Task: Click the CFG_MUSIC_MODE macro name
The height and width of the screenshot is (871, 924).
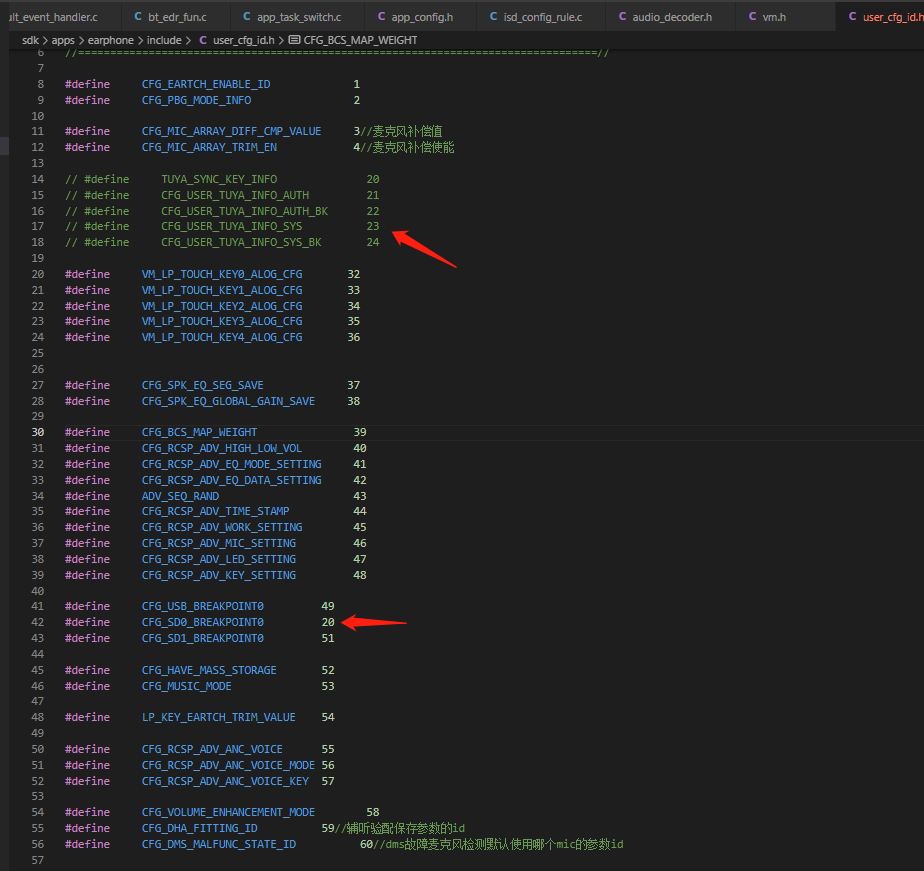Action: coord(187,686)
